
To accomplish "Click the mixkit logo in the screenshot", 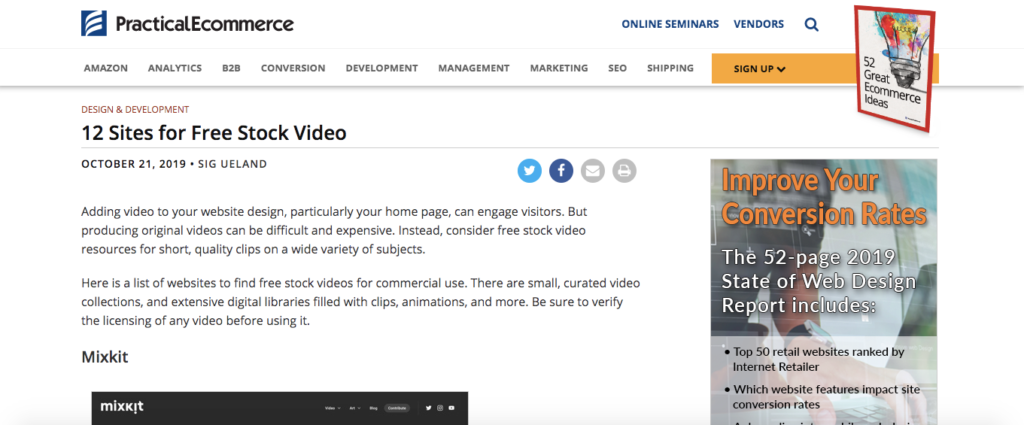I will 122,407.
